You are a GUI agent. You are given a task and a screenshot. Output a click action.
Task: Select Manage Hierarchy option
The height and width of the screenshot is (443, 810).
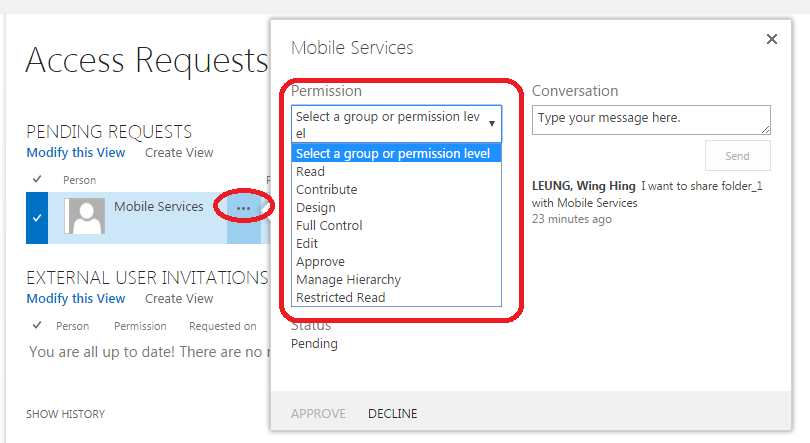[x=348, y=280]
